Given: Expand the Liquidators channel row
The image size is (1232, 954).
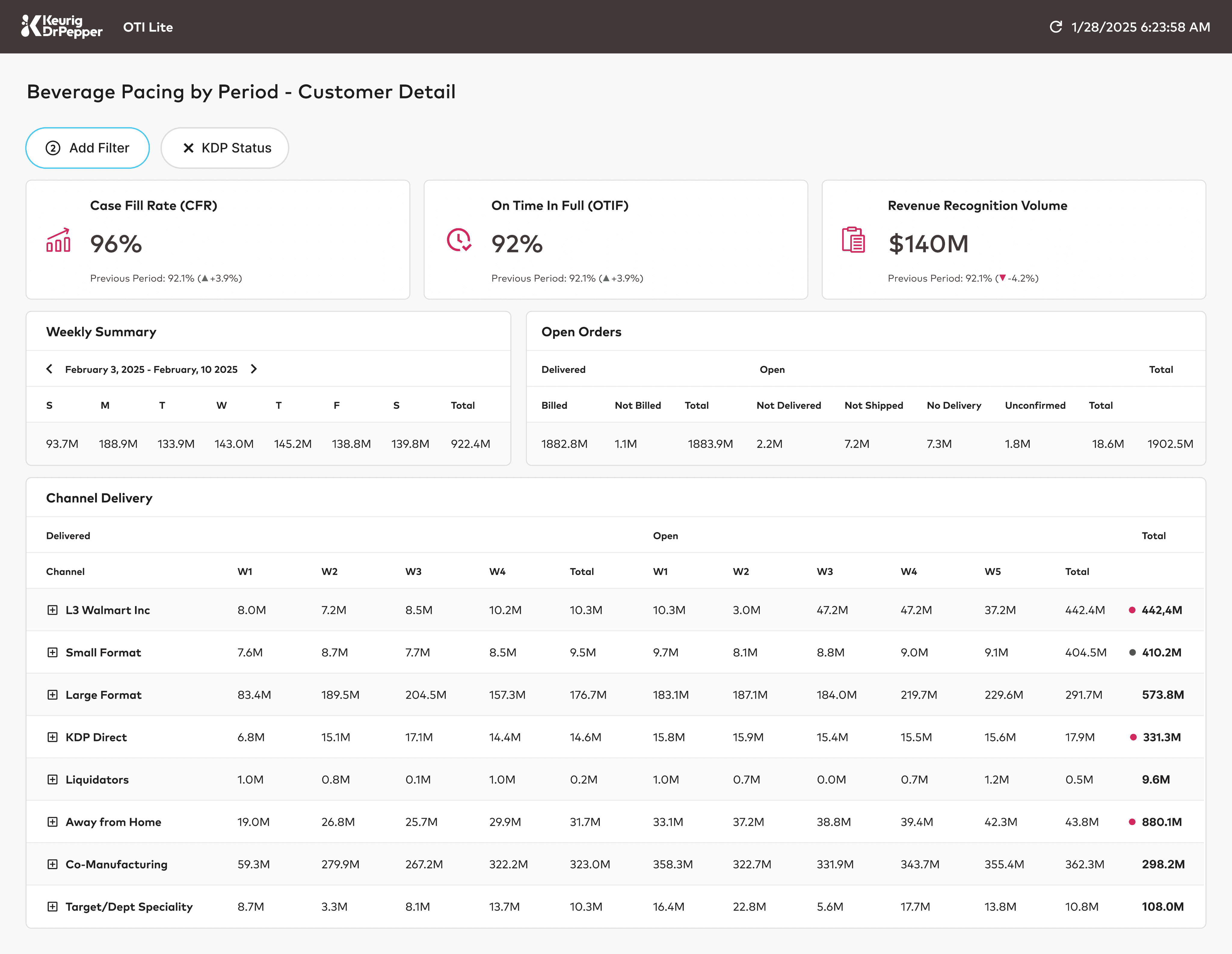Looking at the screenshot, I should (x=52, y=779).
